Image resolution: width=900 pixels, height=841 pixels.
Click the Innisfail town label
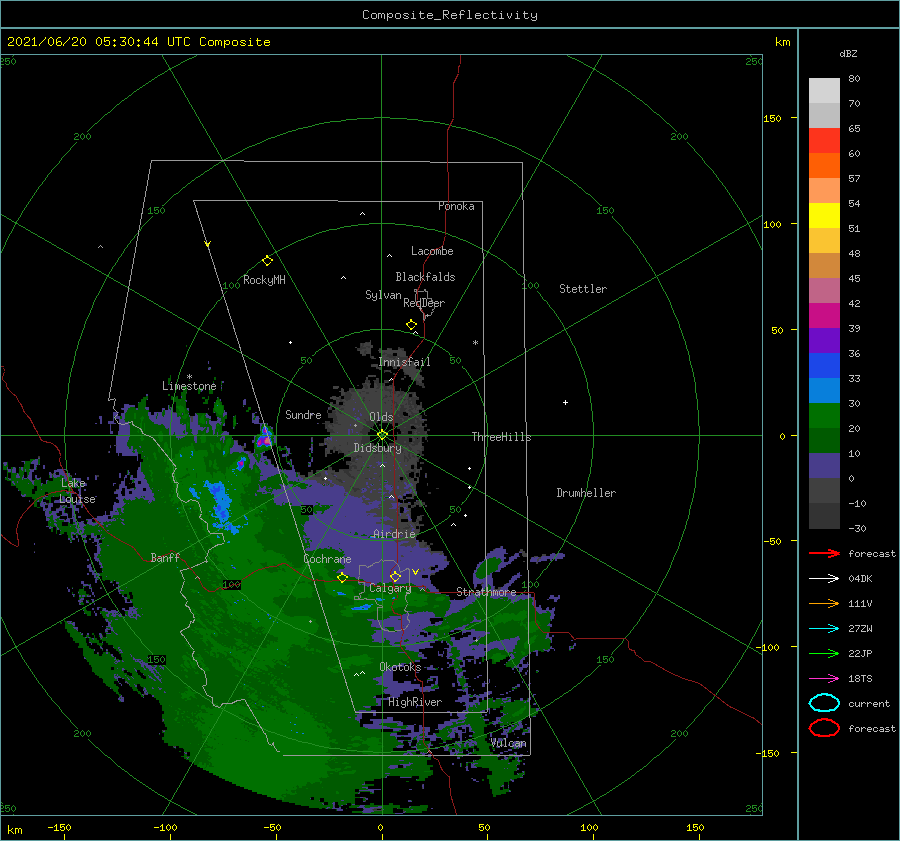coord(405,362)
